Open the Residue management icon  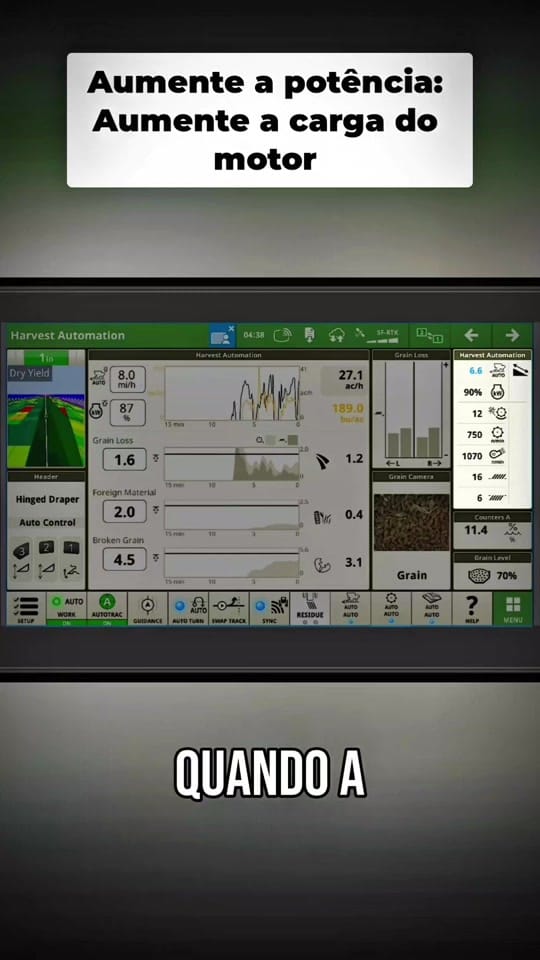pyautogui.click(x=310, y=608)
